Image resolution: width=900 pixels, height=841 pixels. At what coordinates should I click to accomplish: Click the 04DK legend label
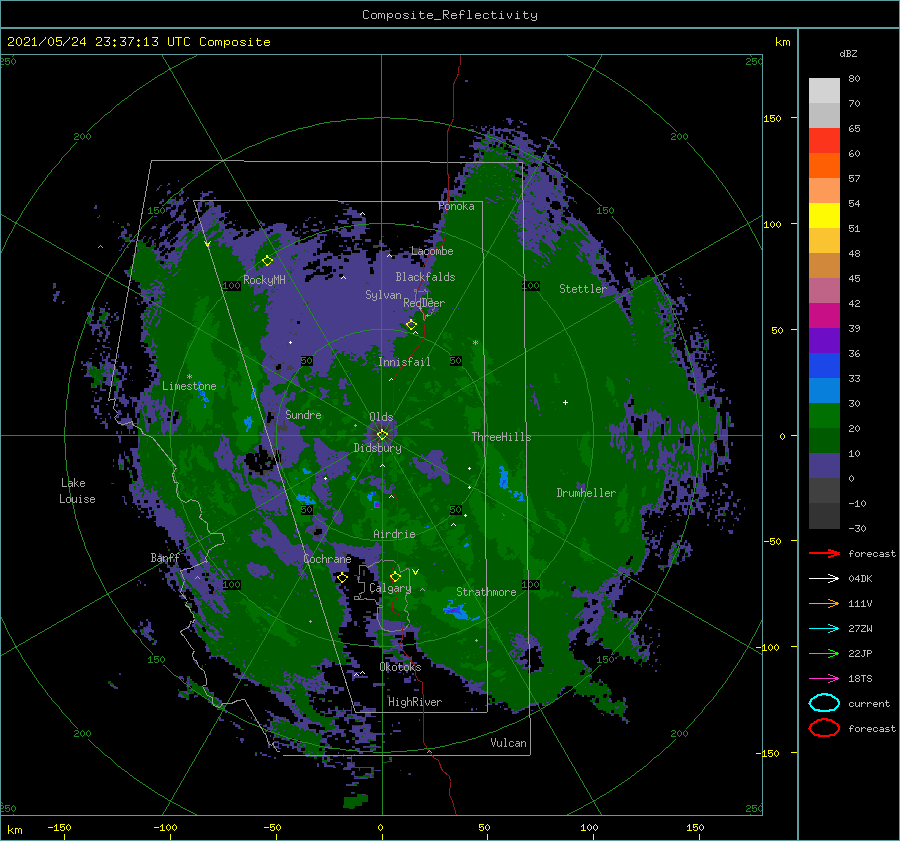tap(860, 578)
